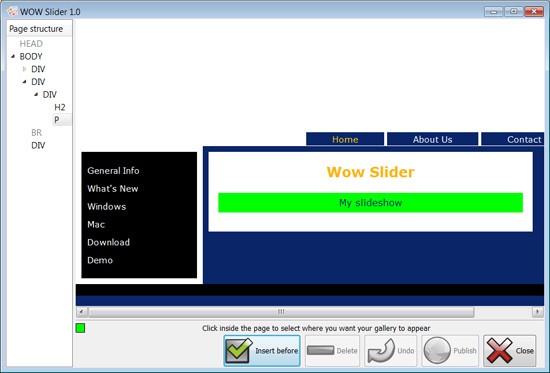Click the curved arrow Undo icon
The width and height of the screenshot is (550, 373).
click(x=381, y=351)
